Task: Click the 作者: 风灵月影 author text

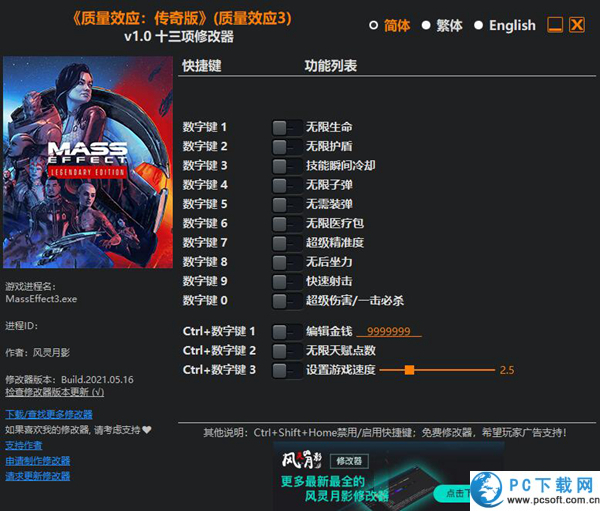Action: (38, 353)
